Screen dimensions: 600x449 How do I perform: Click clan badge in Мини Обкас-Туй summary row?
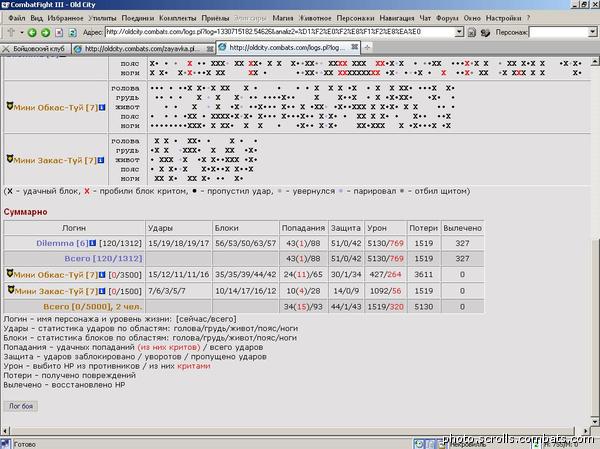10,273
